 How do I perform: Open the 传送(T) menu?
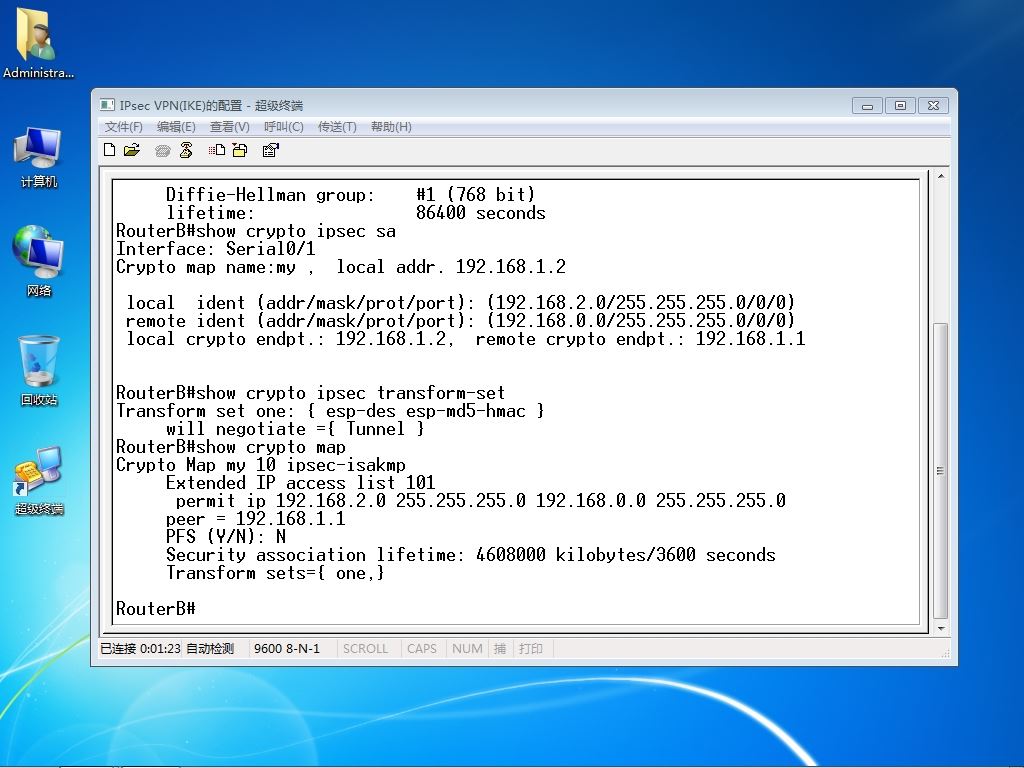(x=337, y=127)
